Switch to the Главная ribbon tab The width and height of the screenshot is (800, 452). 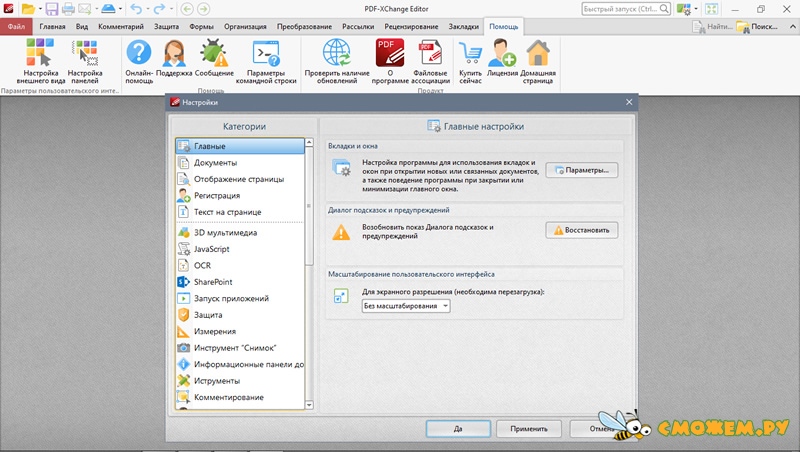(x=53, y=27)
